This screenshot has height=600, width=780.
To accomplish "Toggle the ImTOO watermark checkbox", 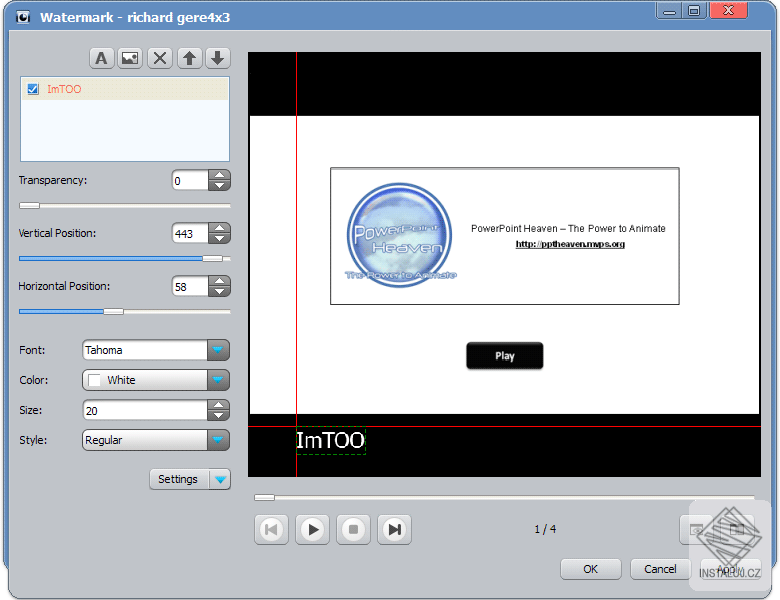I will pos(33,89).
